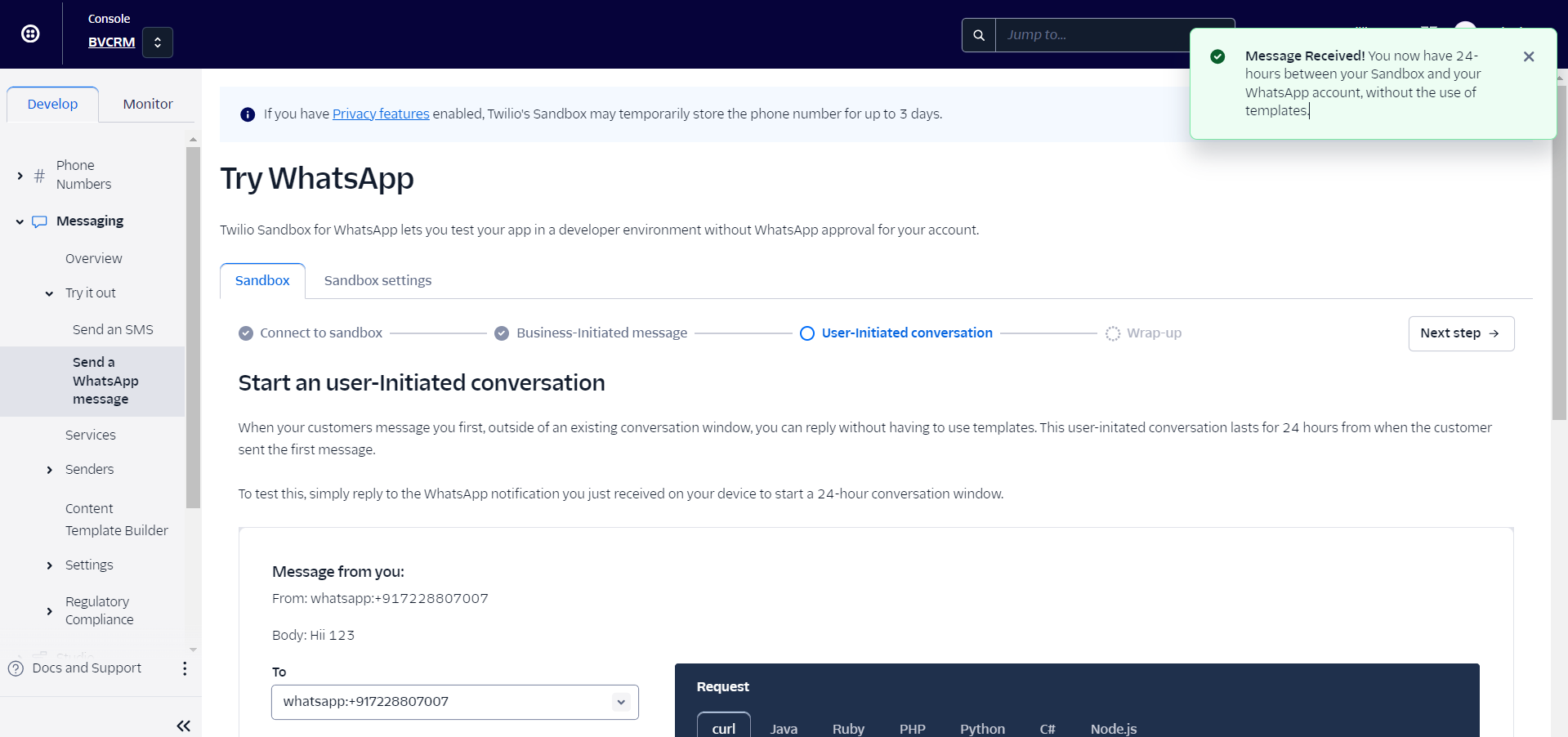
Task: Select the PHP request tab
Action: point(912,728)
